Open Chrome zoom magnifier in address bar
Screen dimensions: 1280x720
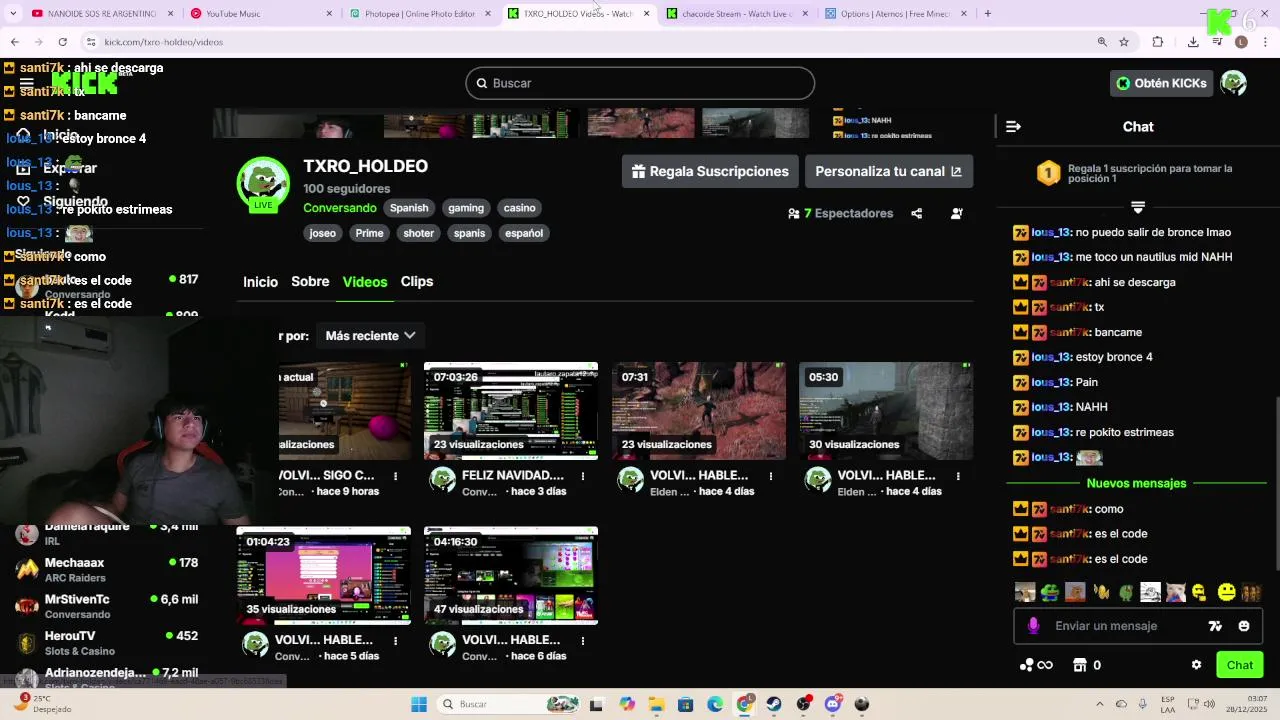tap(1102, 42)
